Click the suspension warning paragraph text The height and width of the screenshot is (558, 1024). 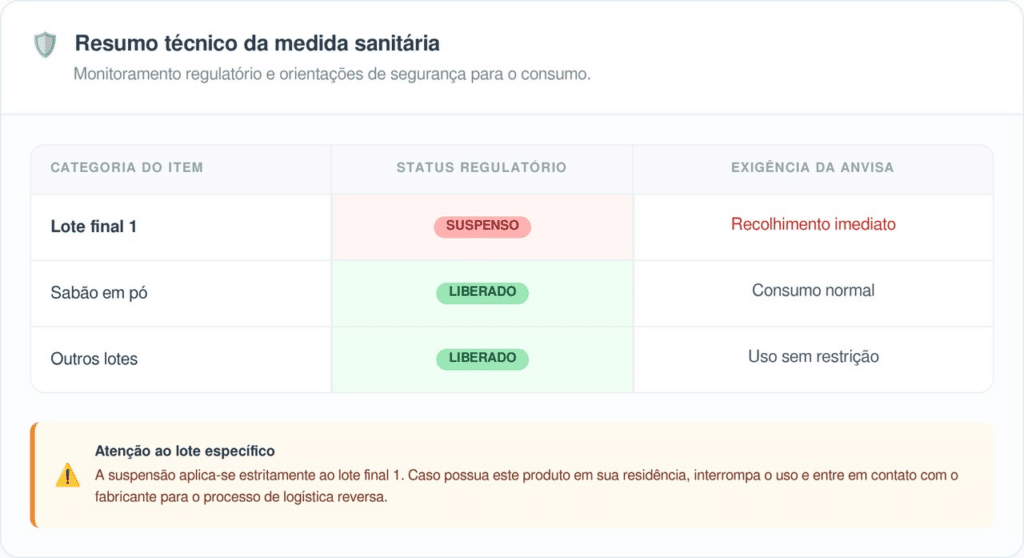click(x=526, y=485)
